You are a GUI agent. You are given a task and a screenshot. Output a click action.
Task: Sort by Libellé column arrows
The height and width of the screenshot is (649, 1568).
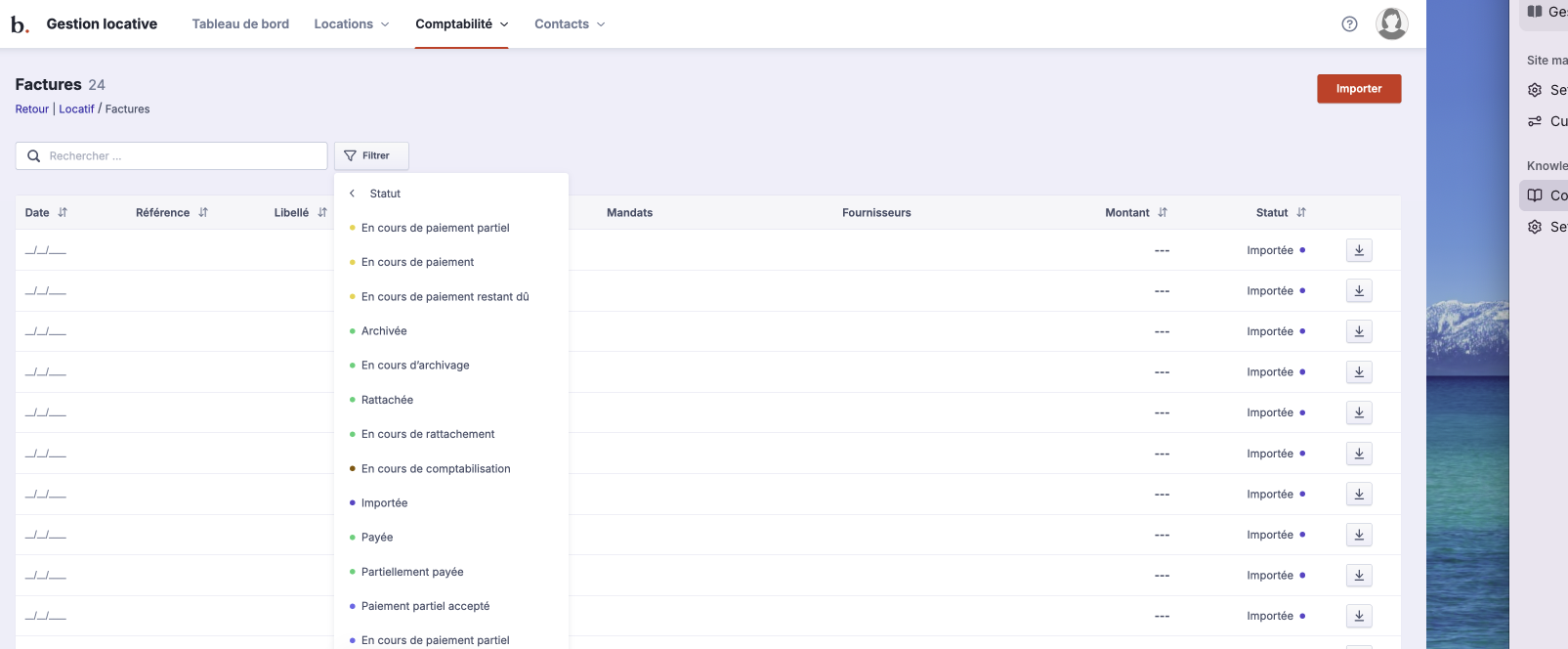[x=322, y=212]
